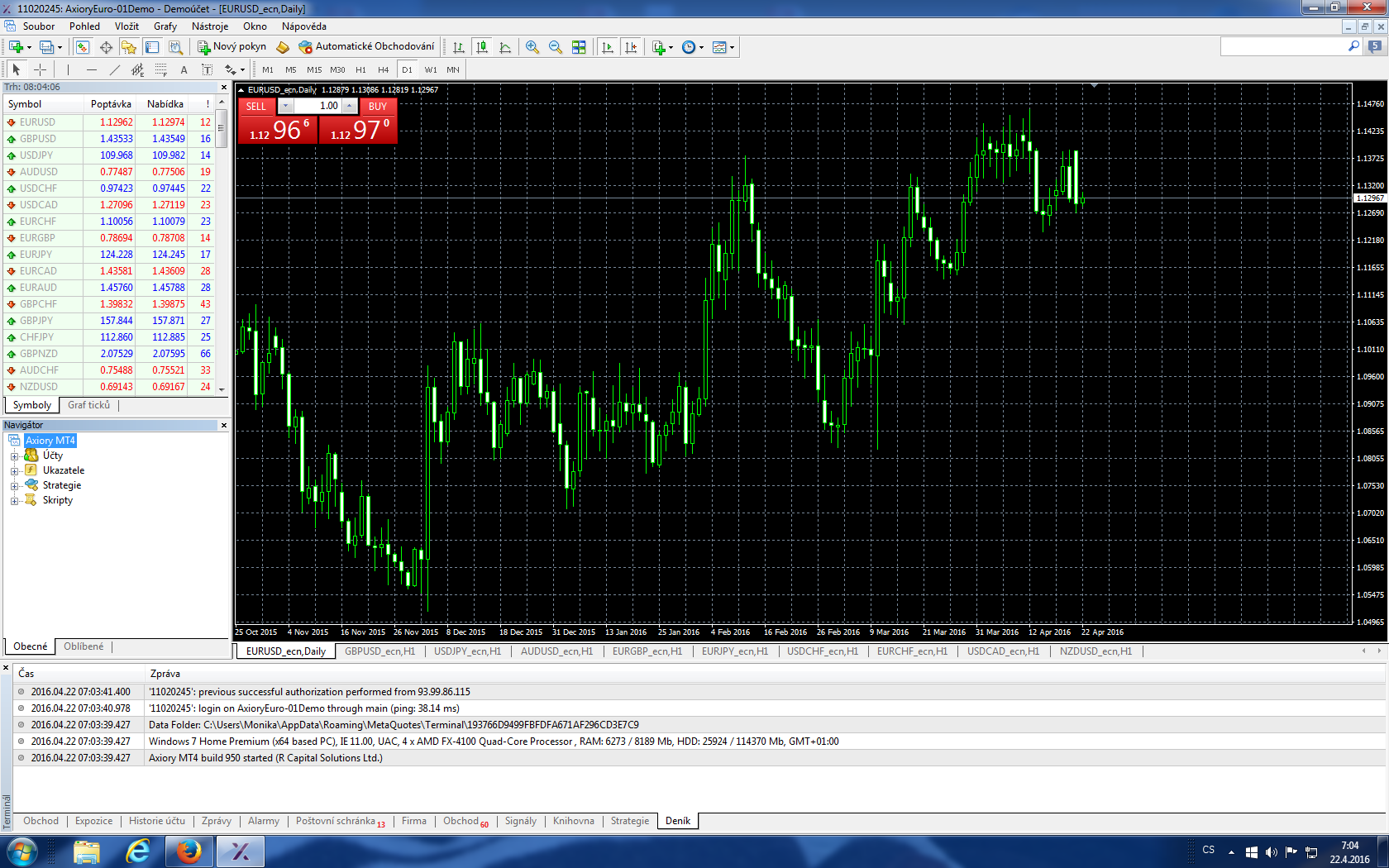This screenshot has height=868, width=1389.
Task: Switch timeframe to M30
Action: point(337,69)
